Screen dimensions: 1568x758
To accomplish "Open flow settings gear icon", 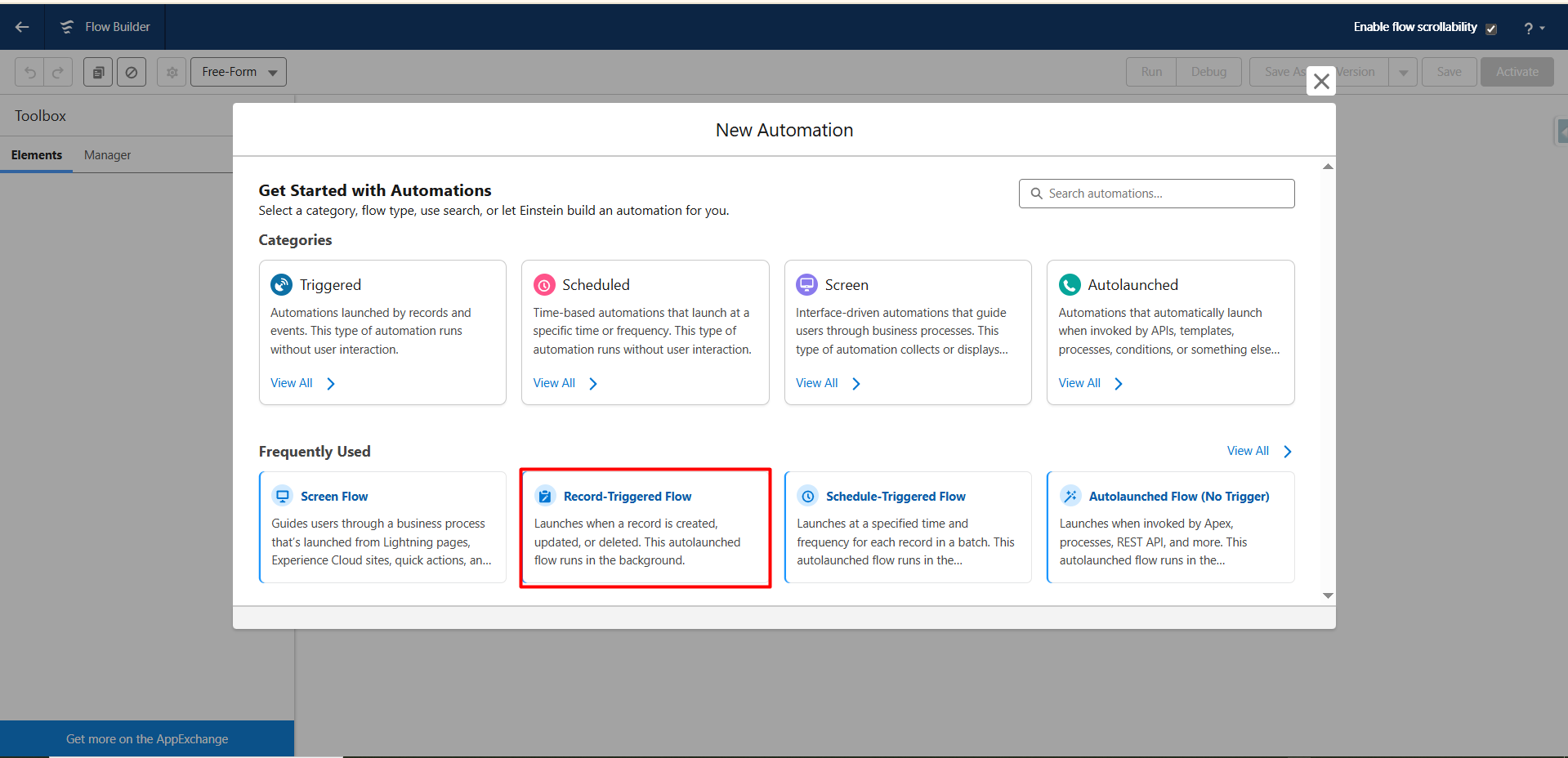I will (x=172, y=72).
